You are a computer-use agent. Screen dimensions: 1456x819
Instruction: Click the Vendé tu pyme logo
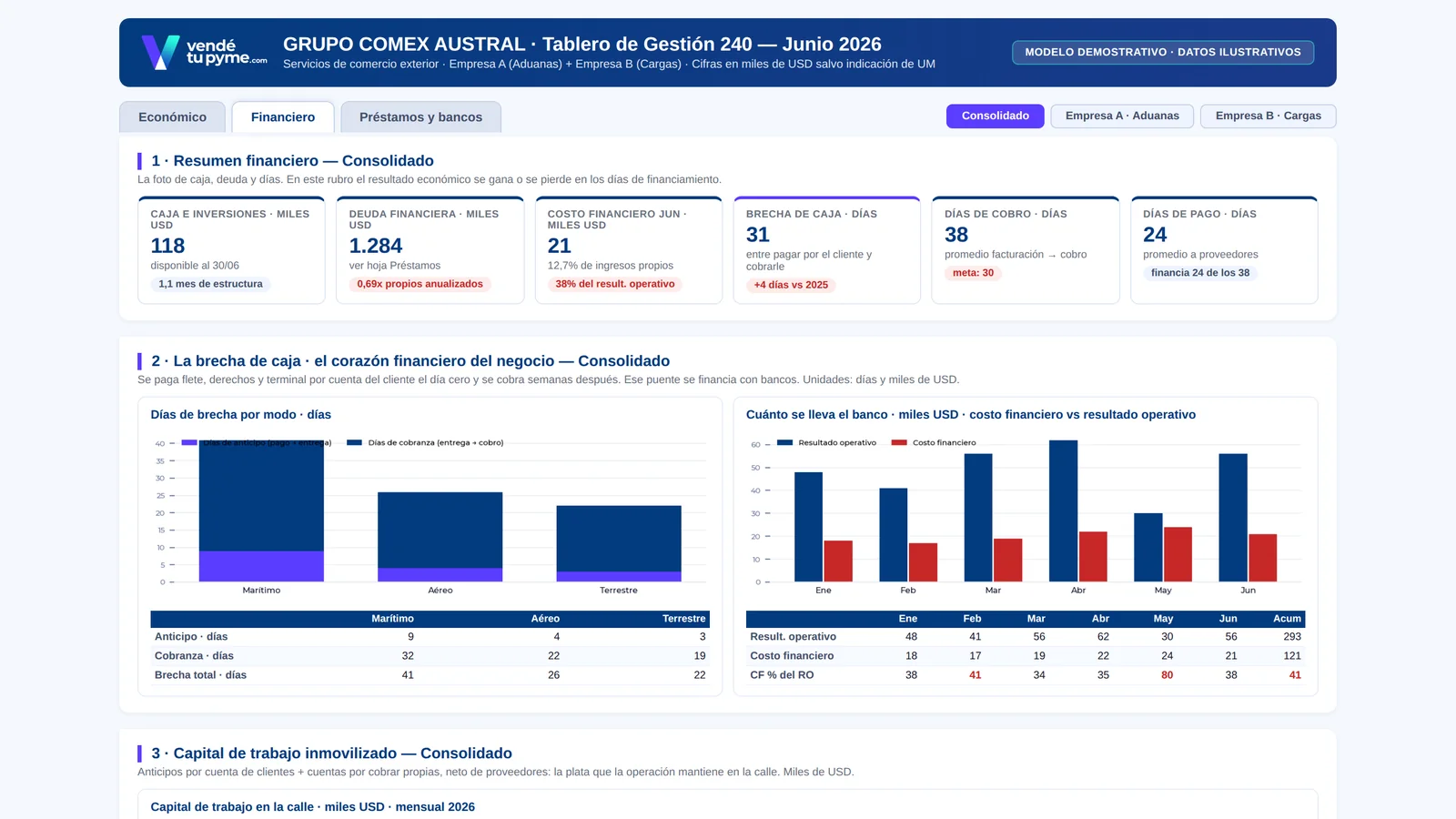click(205, 52)
